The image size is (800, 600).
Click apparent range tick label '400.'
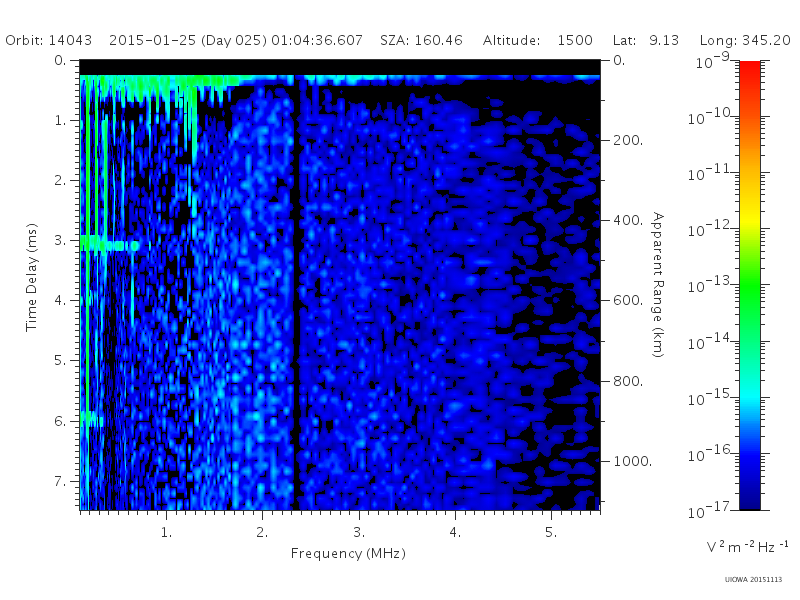tap(628, 220)
